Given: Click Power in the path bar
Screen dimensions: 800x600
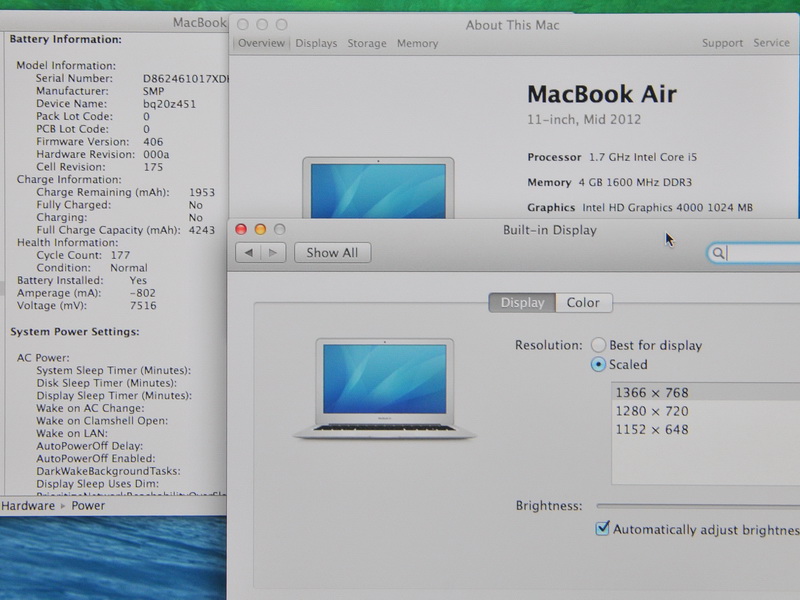Looking at the screenshot, I should coord(88,506).
